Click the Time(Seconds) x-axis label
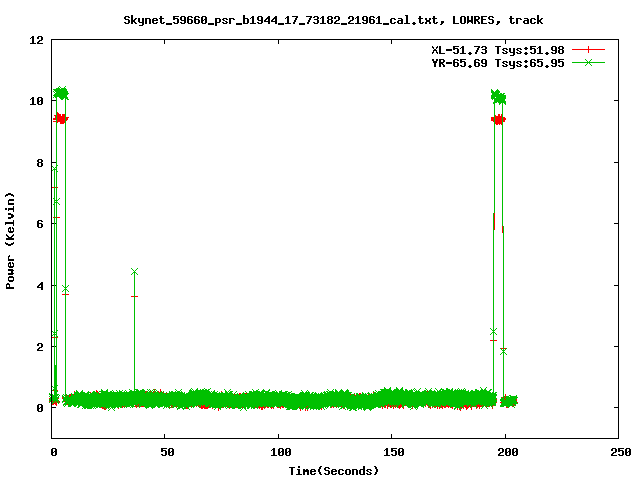Image resolution: width=640 pixels, height=480 pixels. (333, 471)
